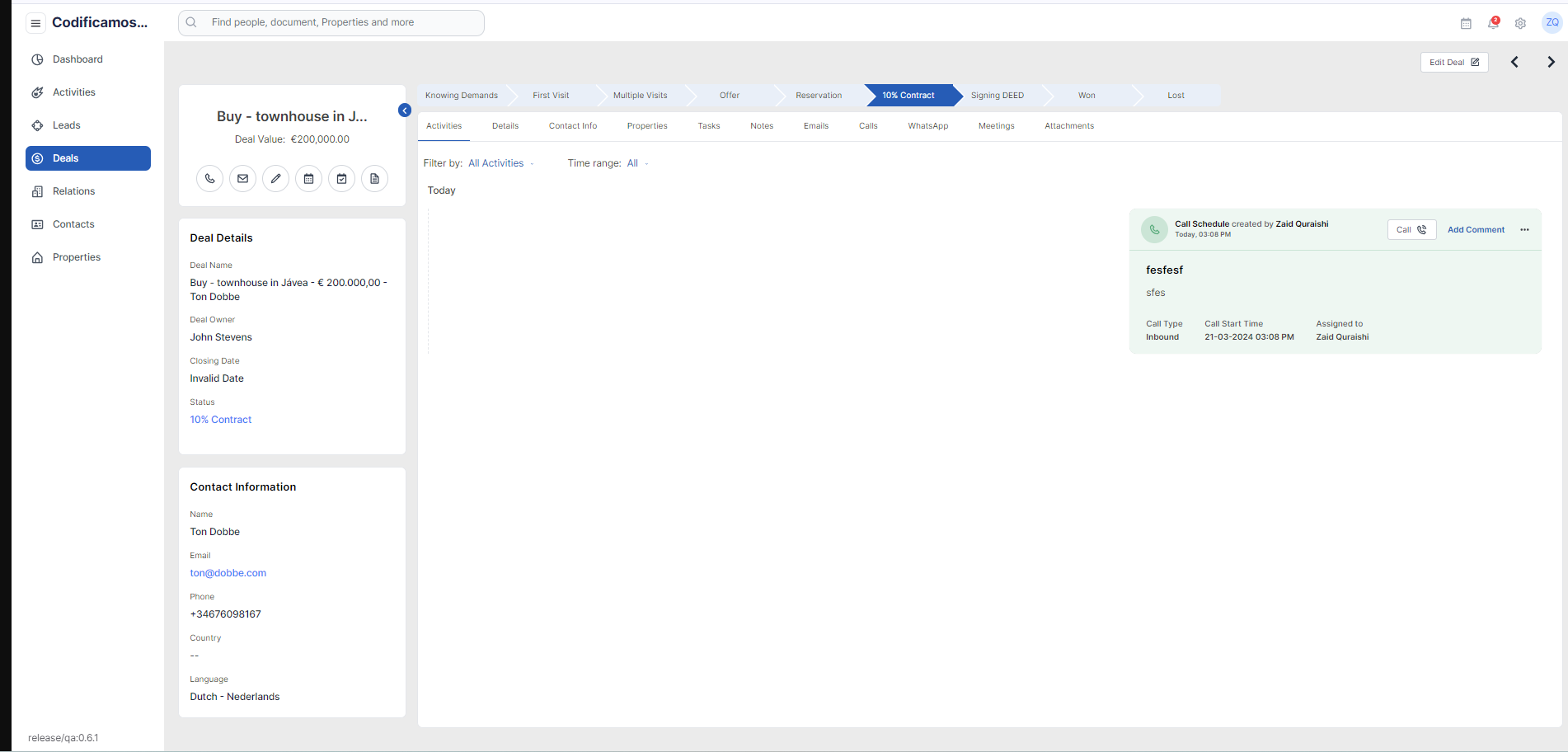Focus the global search input field
Image resolution: width=1568 pixels, height=752 pixels.
(338, 23)
